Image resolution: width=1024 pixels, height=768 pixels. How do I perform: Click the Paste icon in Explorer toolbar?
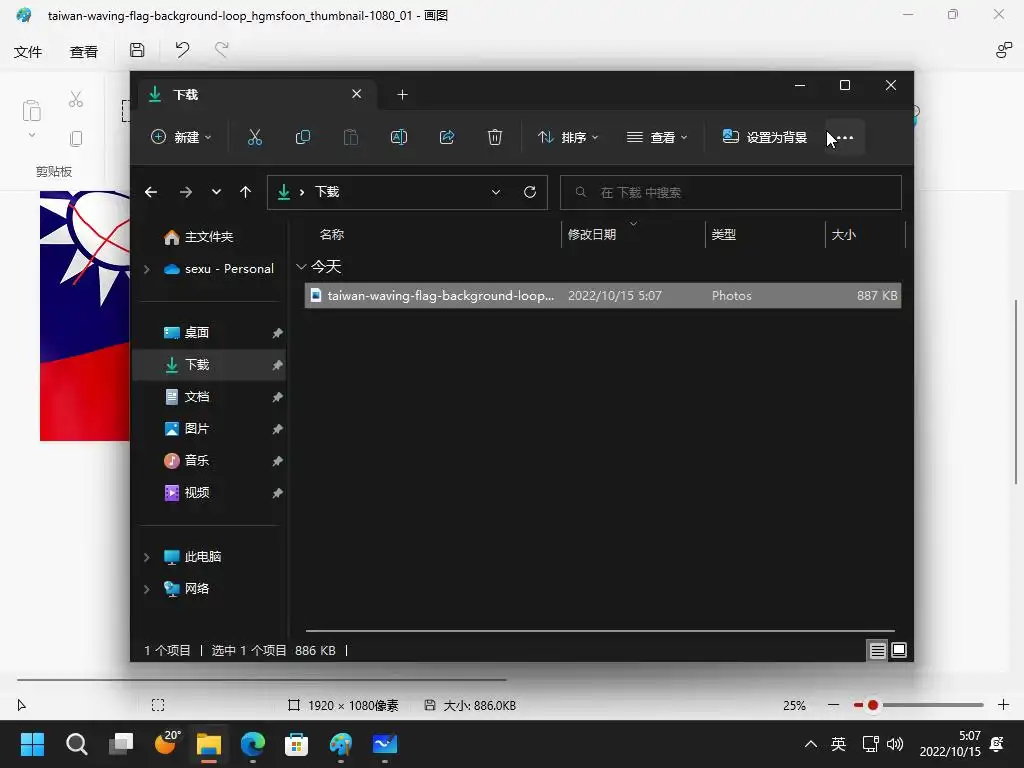click(351, 137)
